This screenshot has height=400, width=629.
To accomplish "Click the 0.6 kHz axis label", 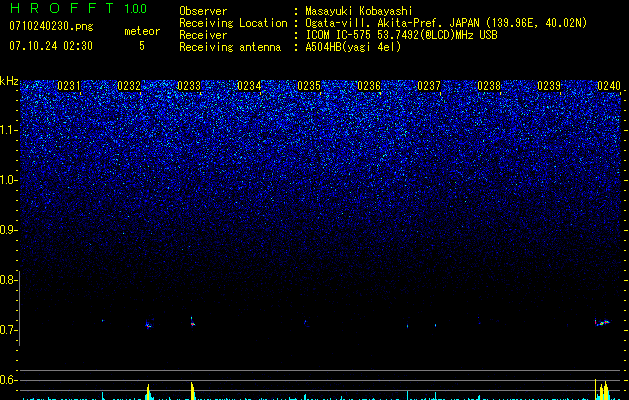I will 8,380.
